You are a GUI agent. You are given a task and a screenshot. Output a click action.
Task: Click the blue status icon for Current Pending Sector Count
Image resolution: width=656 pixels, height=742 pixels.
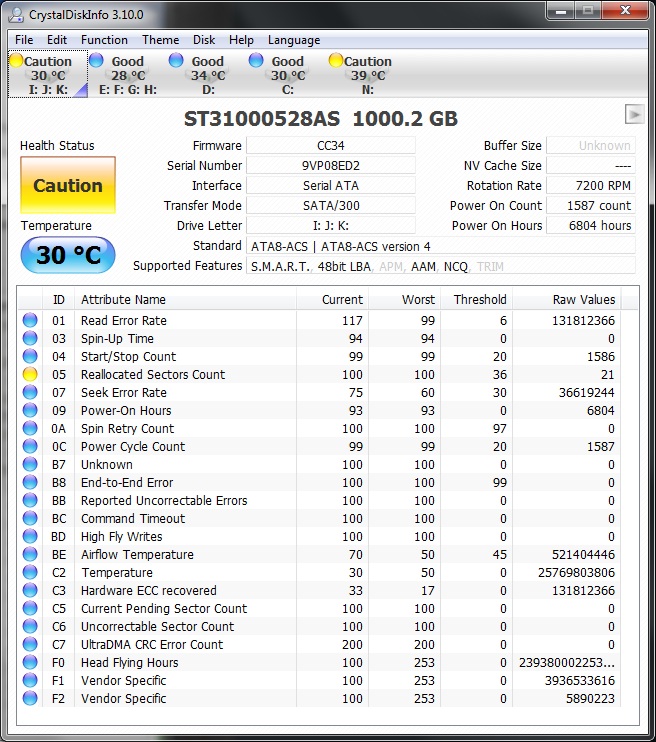[x=30, y=608]
